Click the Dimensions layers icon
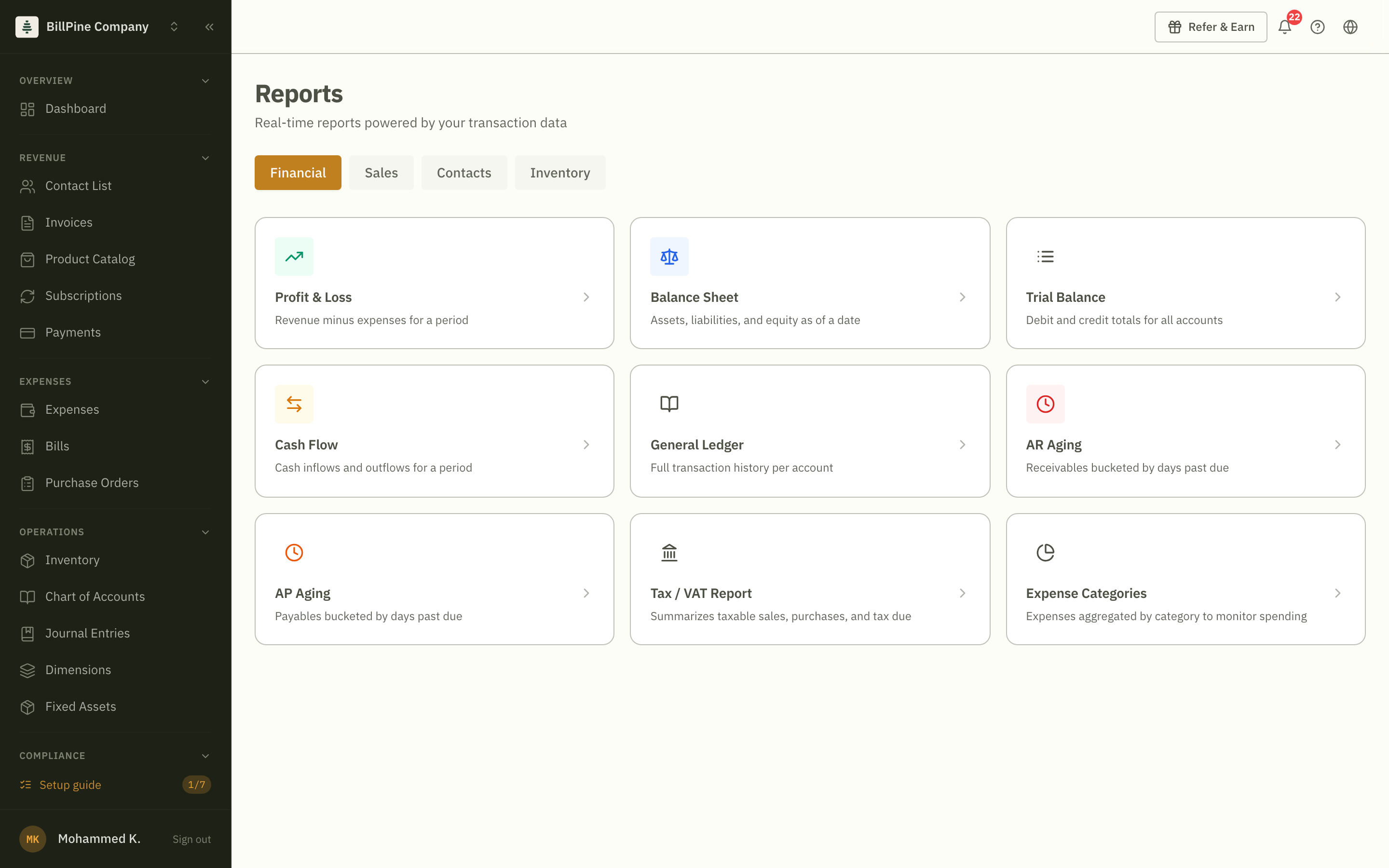 click(27, 670)
